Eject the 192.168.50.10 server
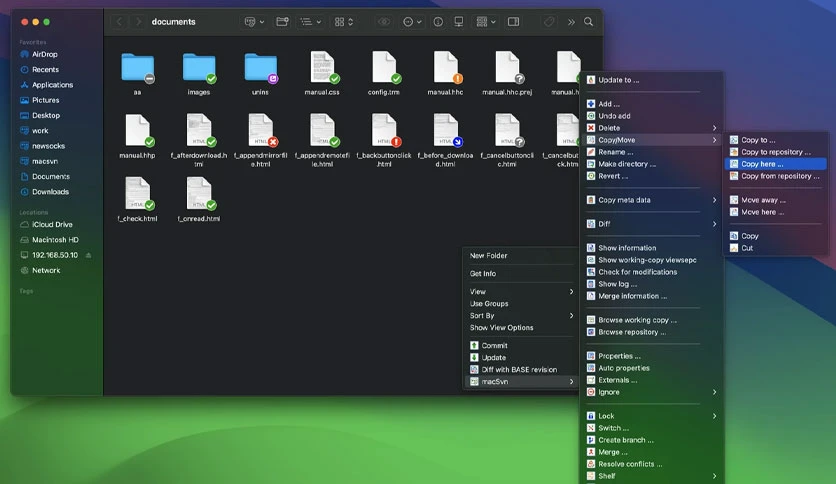The image size is (836, 484). coord(89,255)
